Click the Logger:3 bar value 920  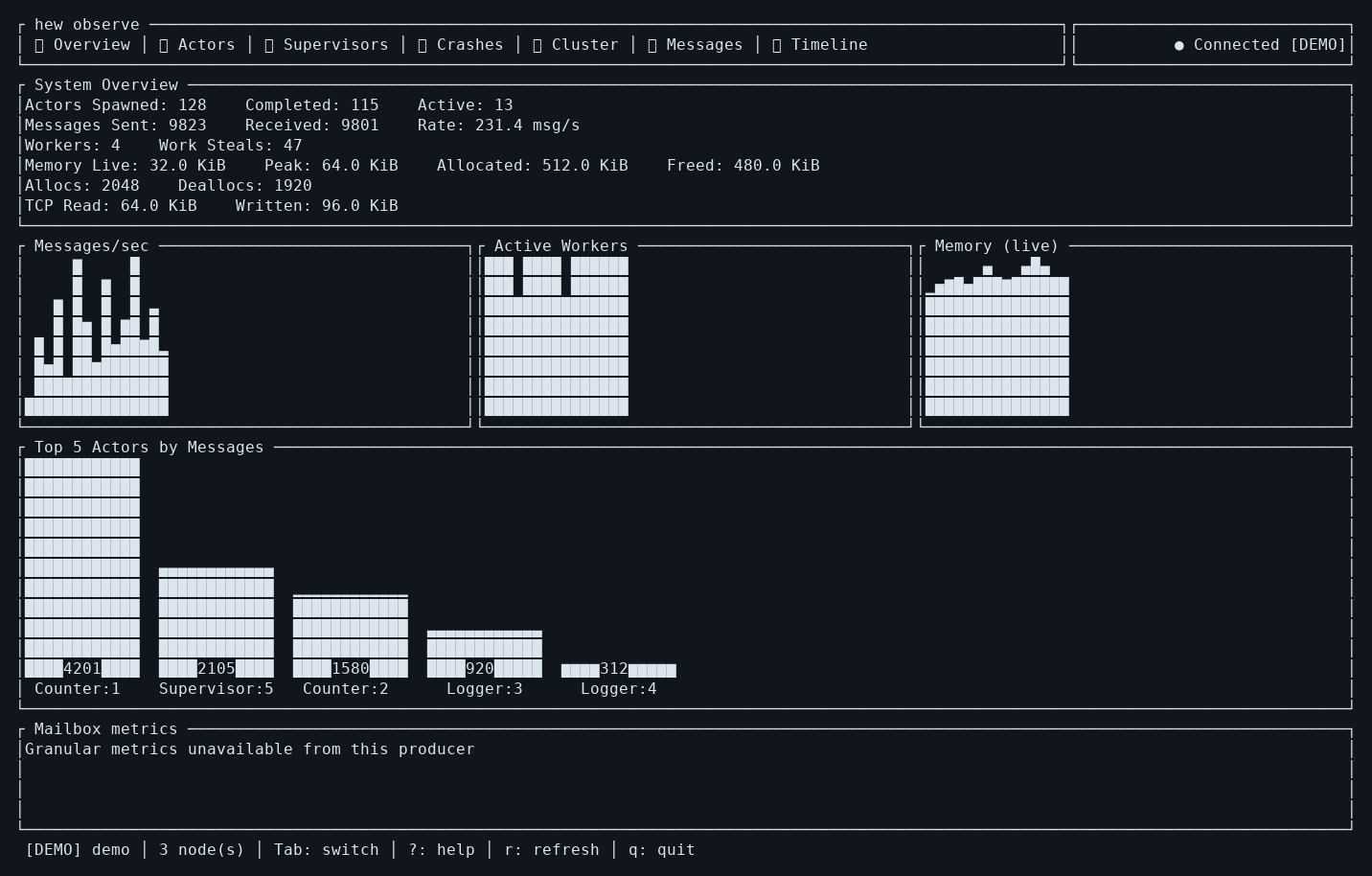point(480,669)
